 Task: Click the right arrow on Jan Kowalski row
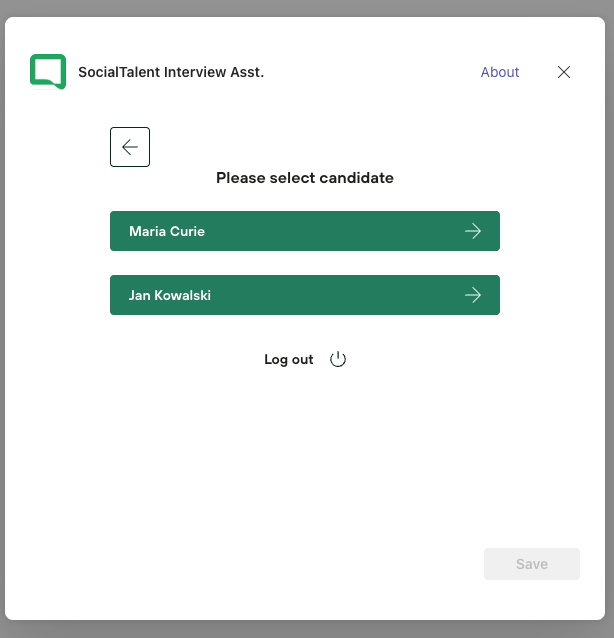(473, 295)
